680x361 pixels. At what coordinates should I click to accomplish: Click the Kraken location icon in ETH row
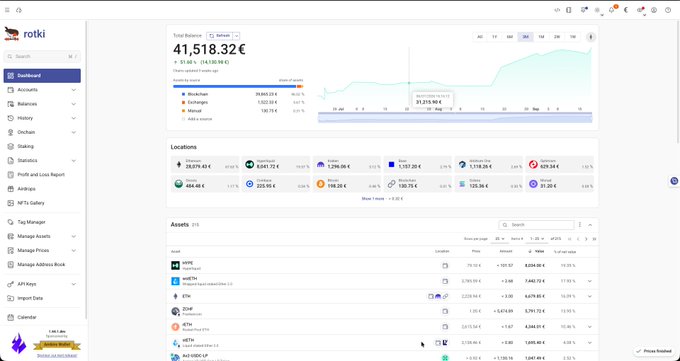pyautogui.click(x=438, y=296)
